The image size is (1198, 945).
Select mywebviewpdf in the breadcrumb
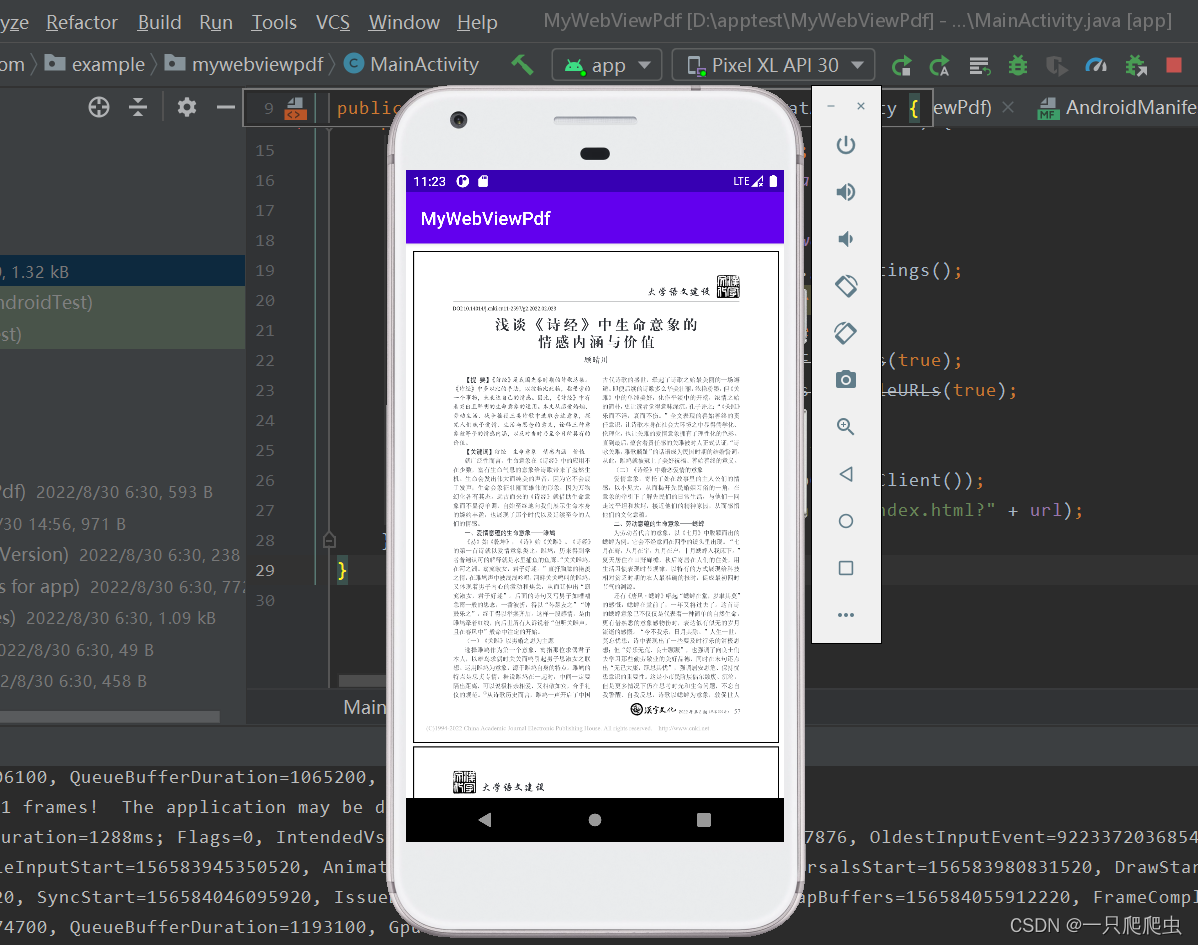point(244,64)
